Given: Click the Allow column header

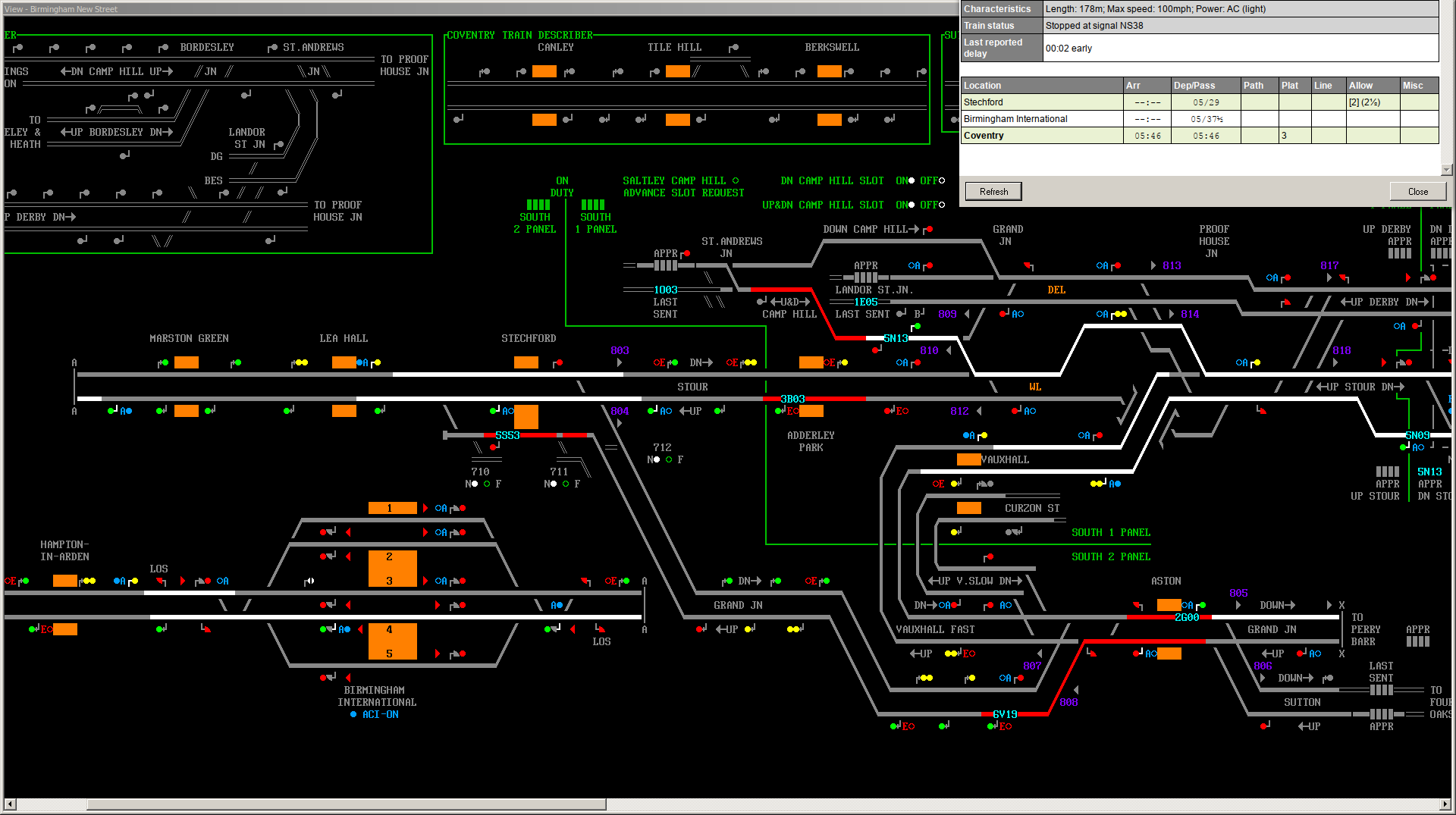Looking at the screenshot, I should pos(1373,86).
